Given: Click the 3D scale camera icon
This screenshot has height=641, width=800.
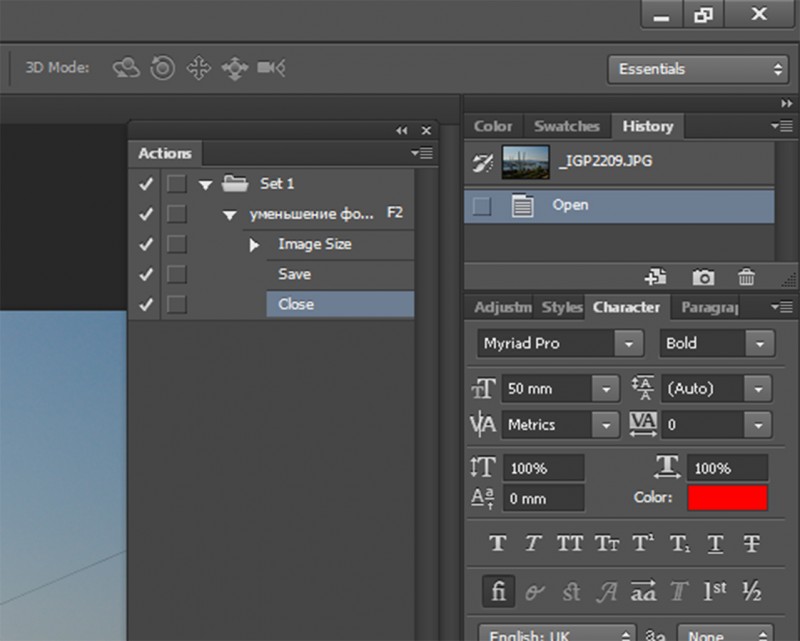Looking at the screenshot, I should pos(271,68).
